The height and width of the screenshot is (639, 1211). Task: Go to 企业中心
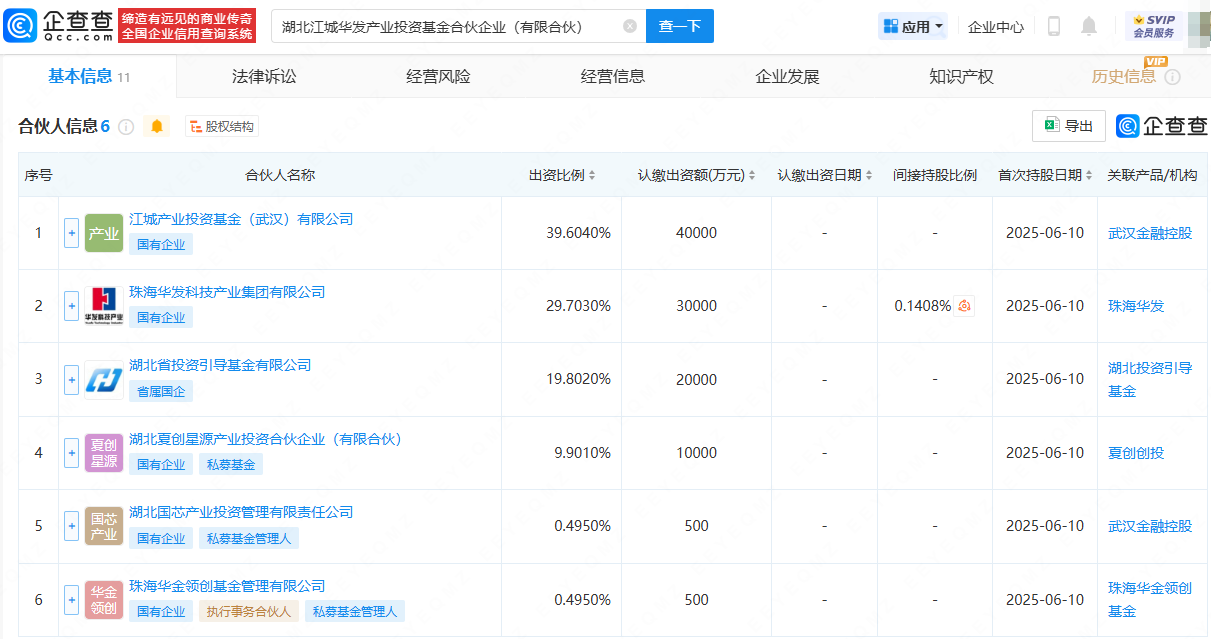[996, 27]
